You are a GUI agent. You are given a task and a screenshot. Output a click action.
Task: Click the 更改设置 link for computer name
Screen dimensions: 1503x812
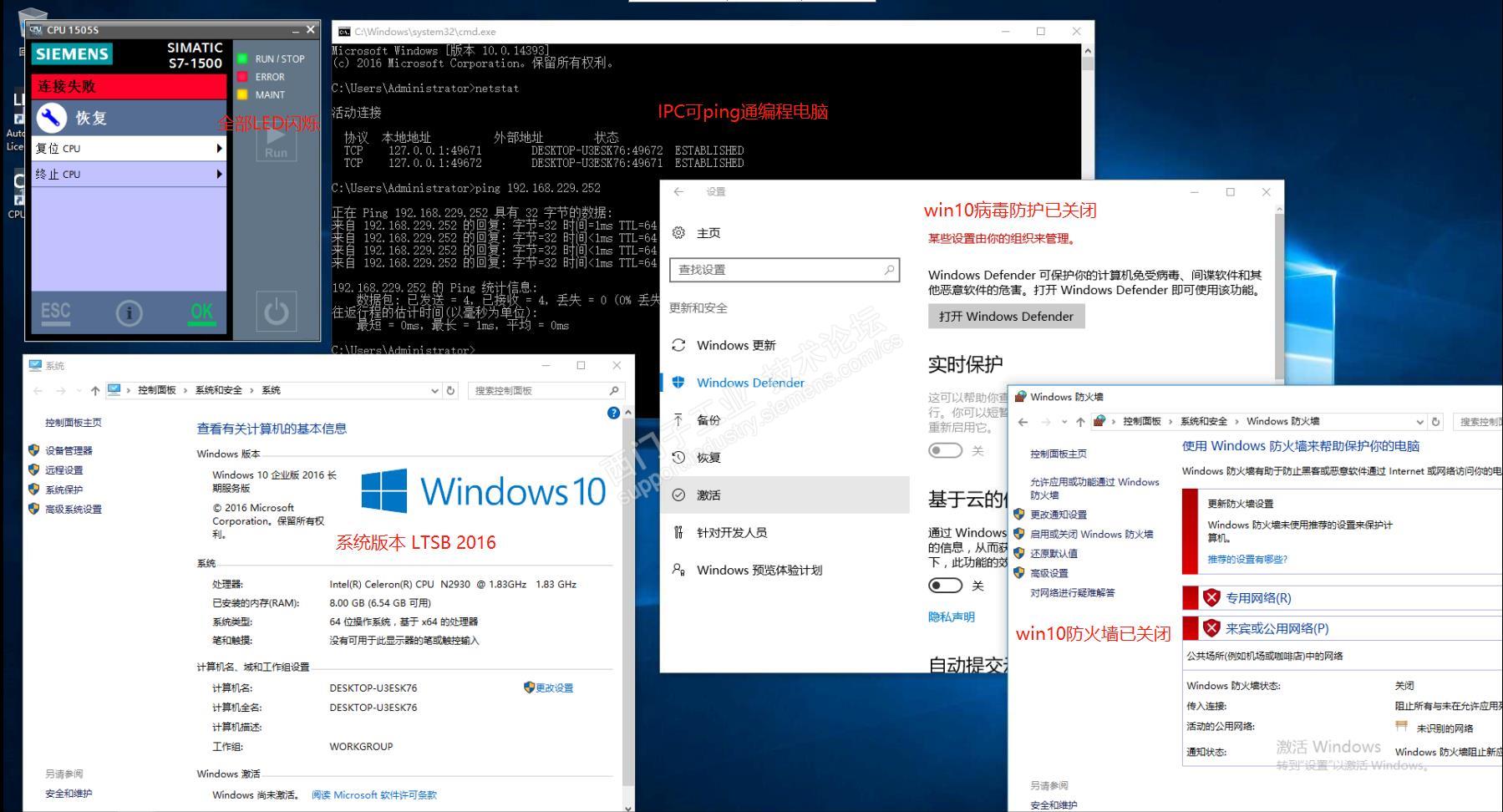[x=554, y=688]
